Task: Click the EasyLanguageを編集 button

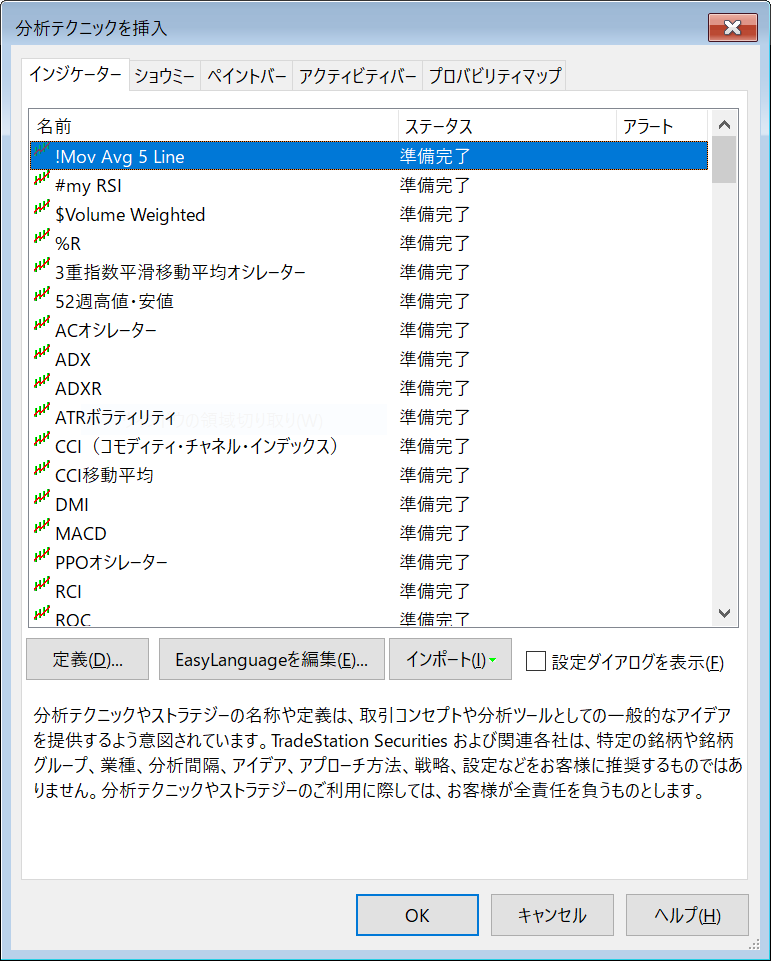Action: coord(271,660)
